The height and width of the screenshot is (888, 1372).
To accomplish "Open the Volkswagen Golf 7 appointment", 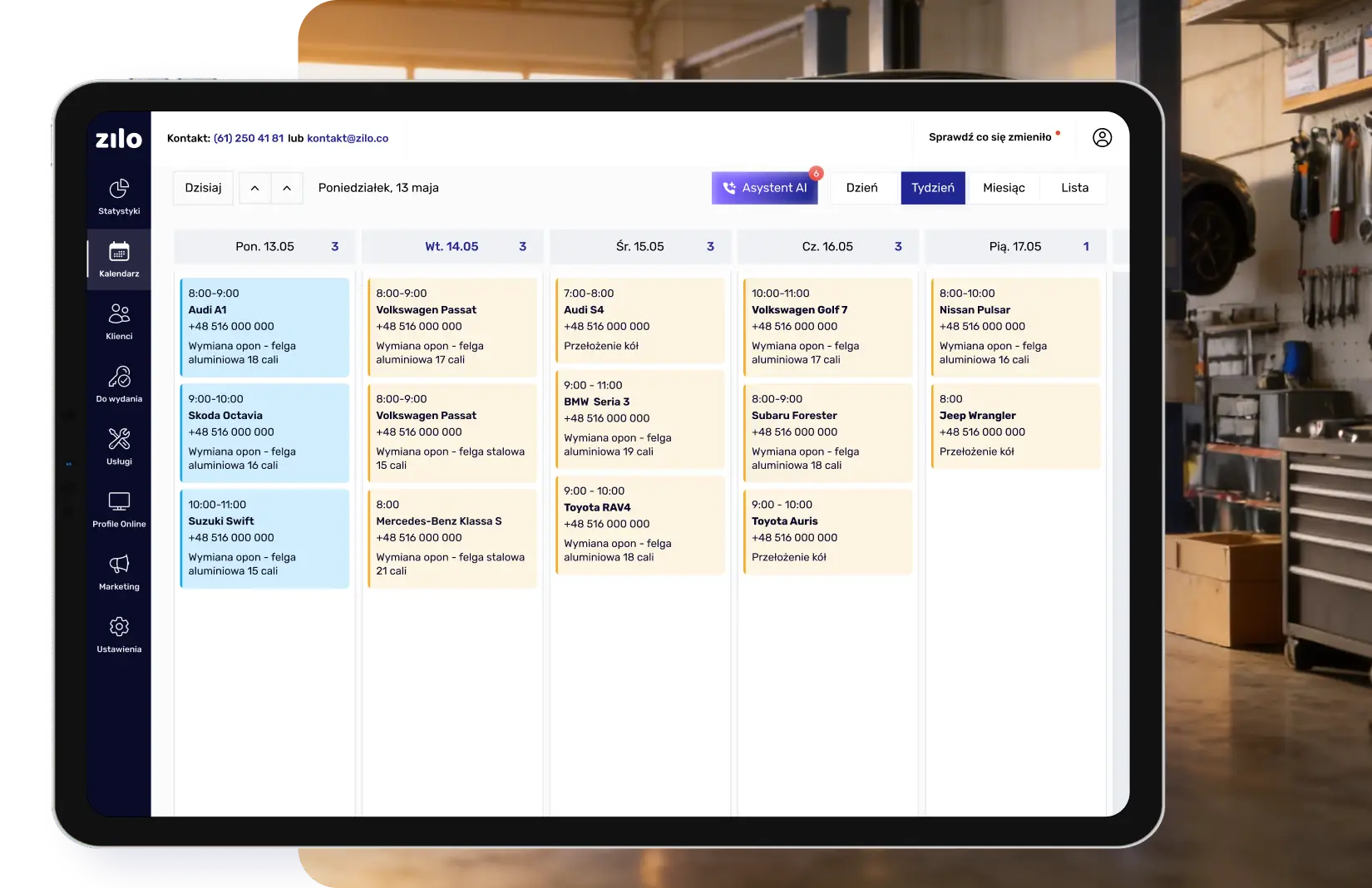I will pyautogui.click(x=827, y=327).
